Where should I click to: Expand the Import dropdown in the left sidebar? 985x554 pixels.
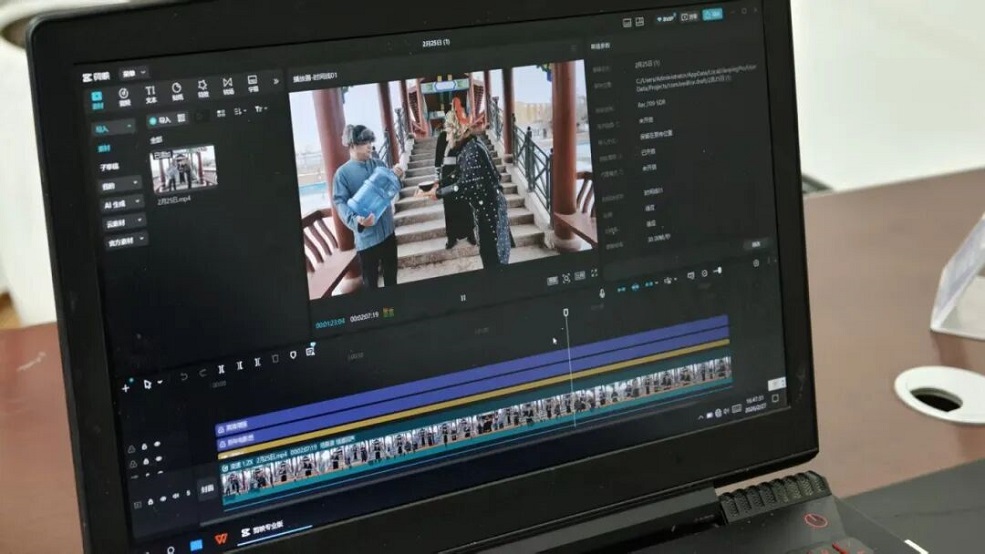coord(113,128)
